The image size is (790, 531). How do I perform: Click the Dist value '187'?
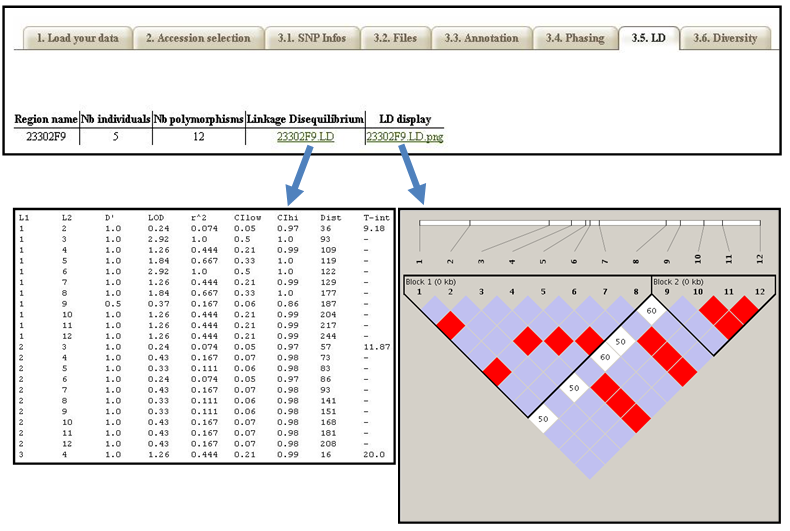328,304
